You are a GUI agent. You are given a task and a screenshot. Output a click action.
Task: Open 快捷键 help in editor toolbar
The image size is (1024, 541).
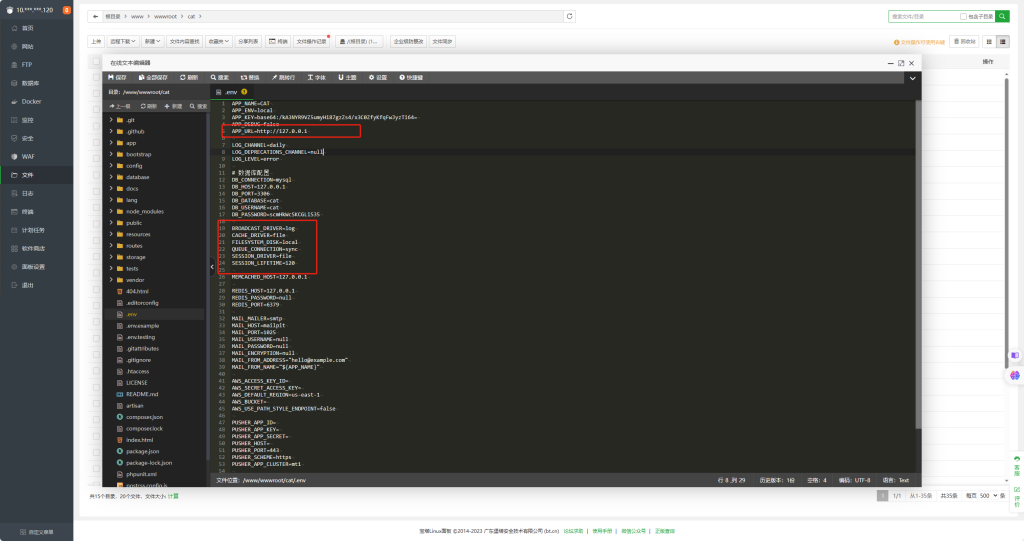tap(411, 77)
